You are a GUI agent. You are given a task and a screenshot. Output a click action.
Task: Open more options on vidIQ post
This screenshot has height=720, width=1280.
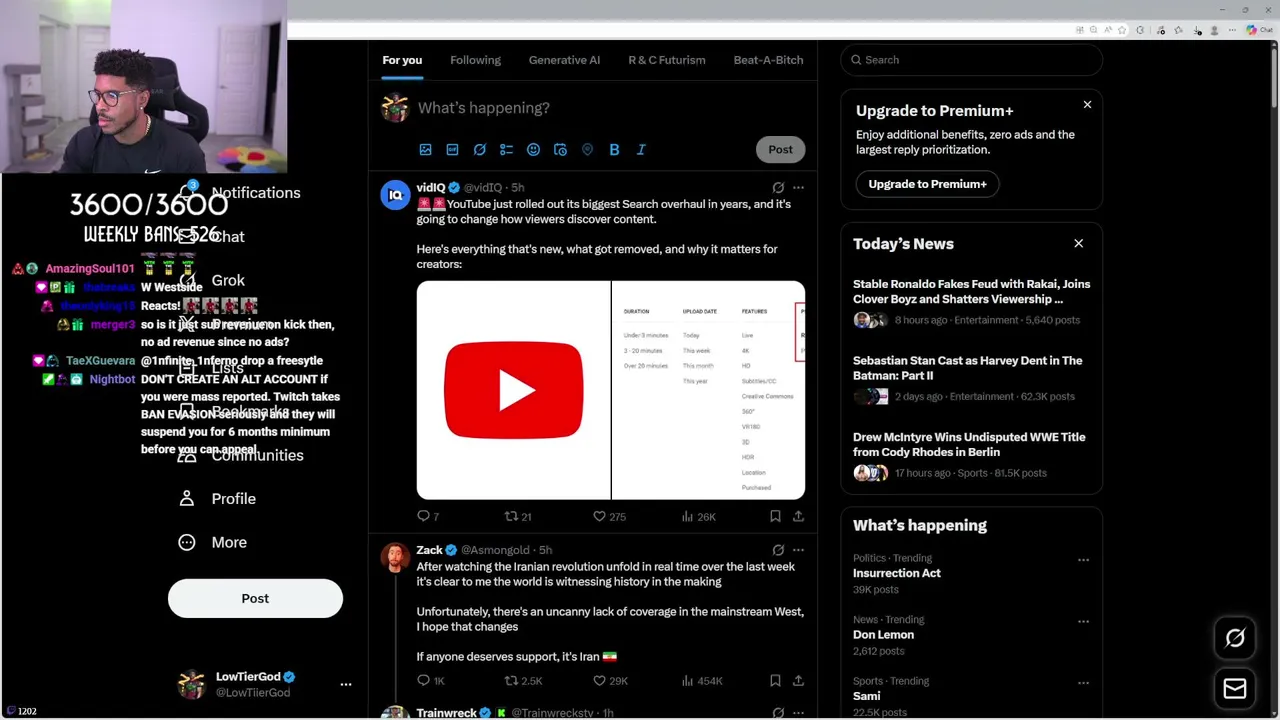pyautogui.click(x=798, y=187)
